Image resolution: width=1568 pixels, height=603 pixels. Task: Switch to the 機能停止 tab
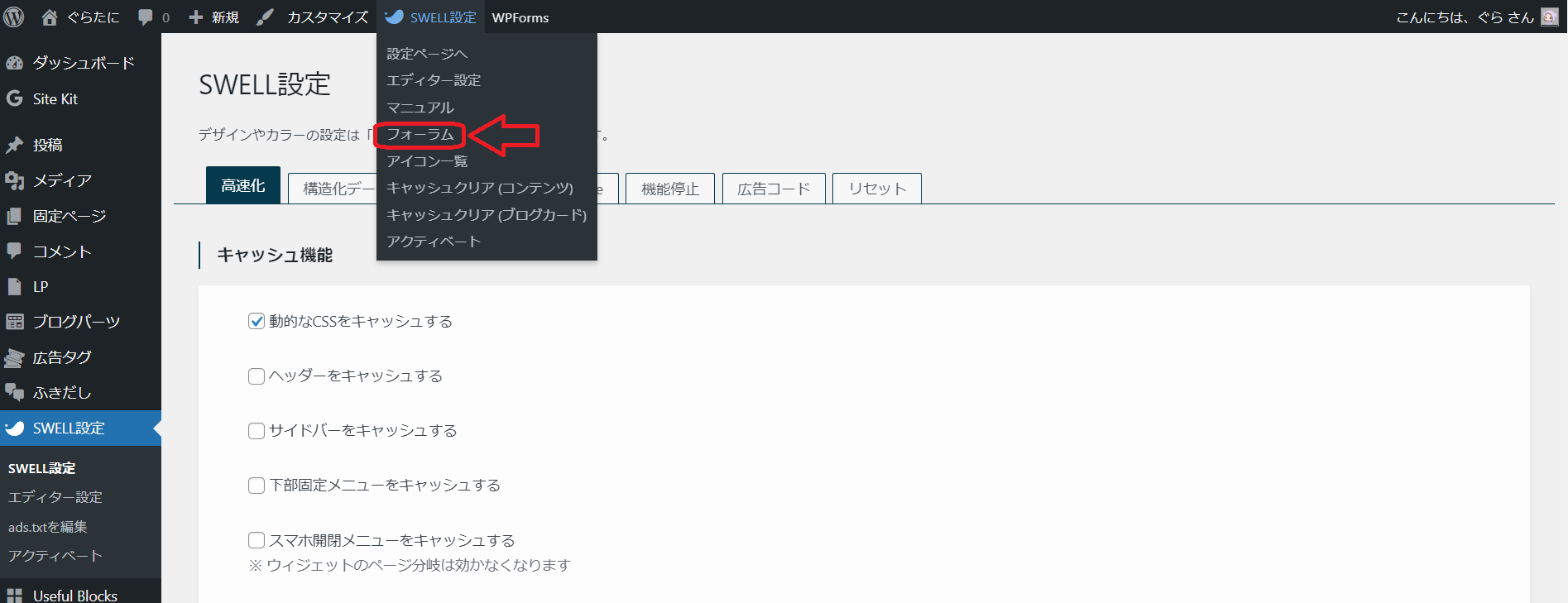(669, 189)
